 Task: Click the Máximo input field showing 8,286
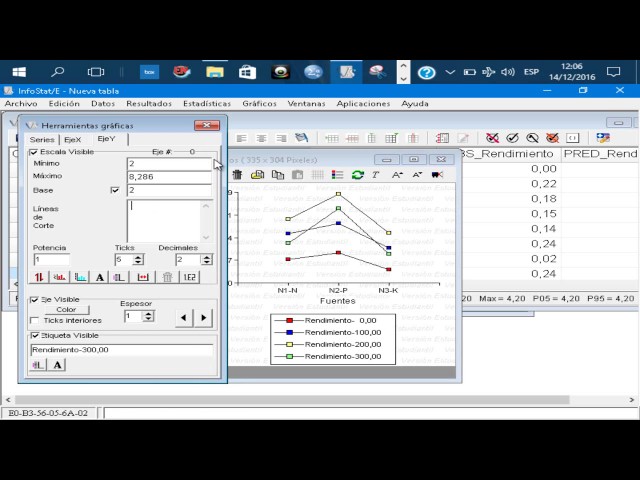[169, 177]
